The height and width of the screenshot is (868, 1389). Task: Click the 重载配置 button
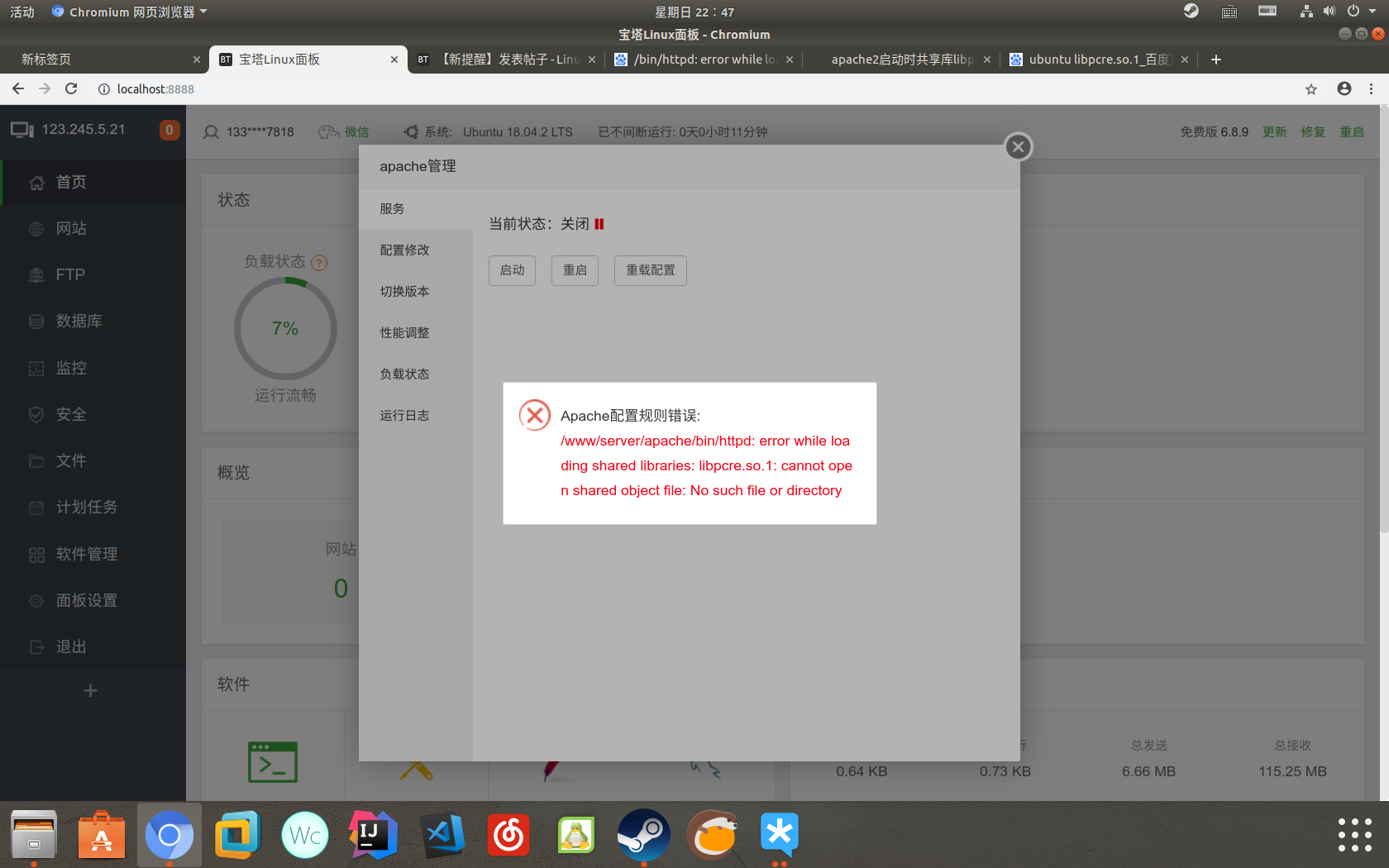coord(651,270)
